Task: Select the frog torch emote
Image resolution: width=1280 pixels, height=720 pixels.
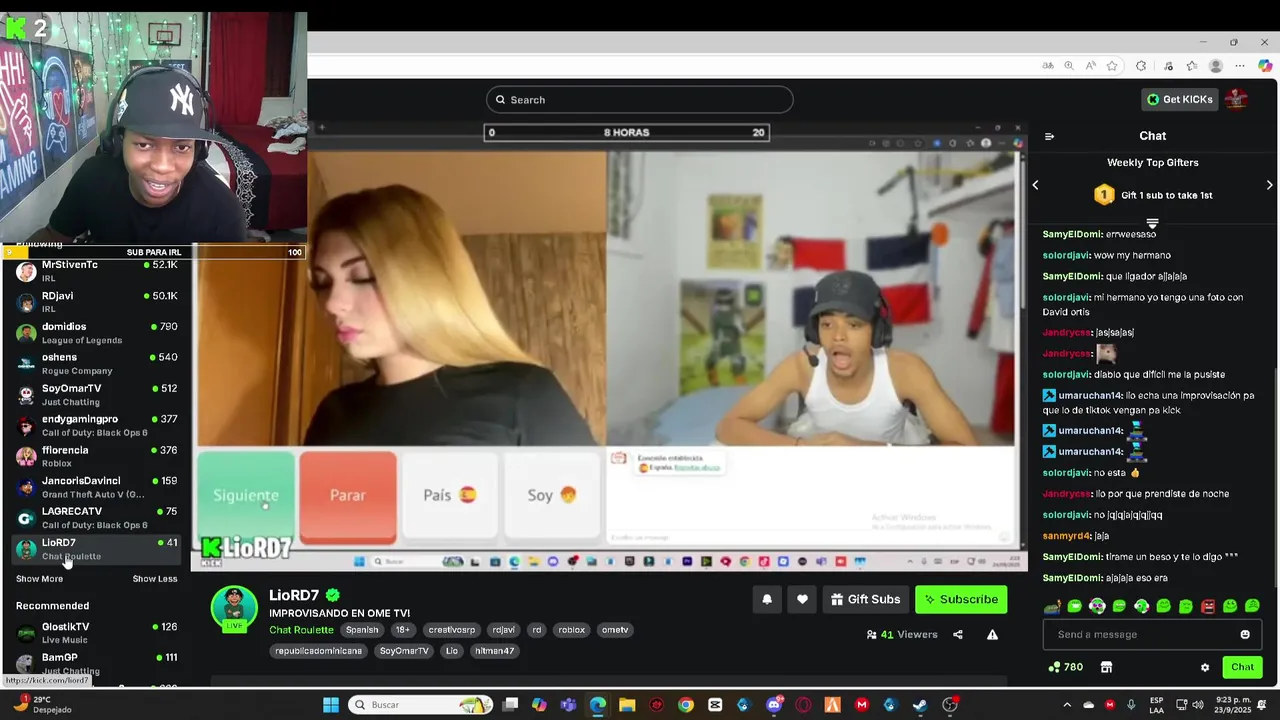Action: tap(1051, 606)
